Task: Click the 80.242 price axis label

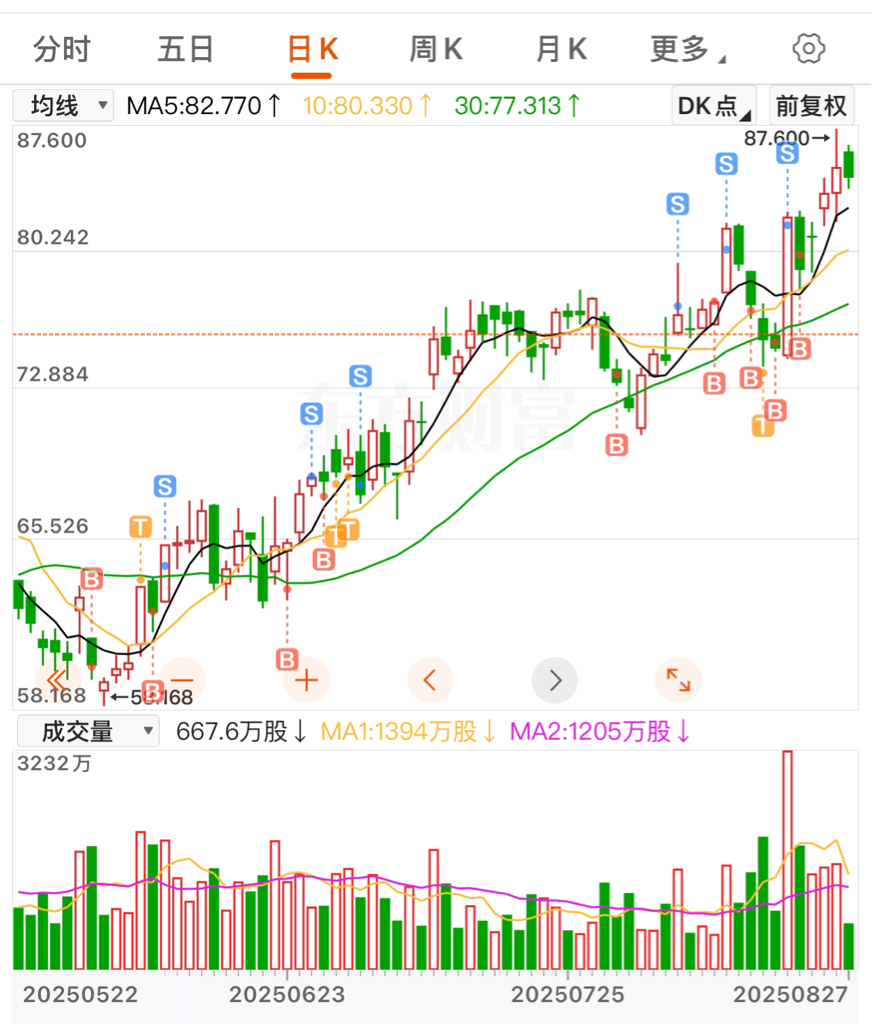Action: pyautogui.click(x=53, y=238)
